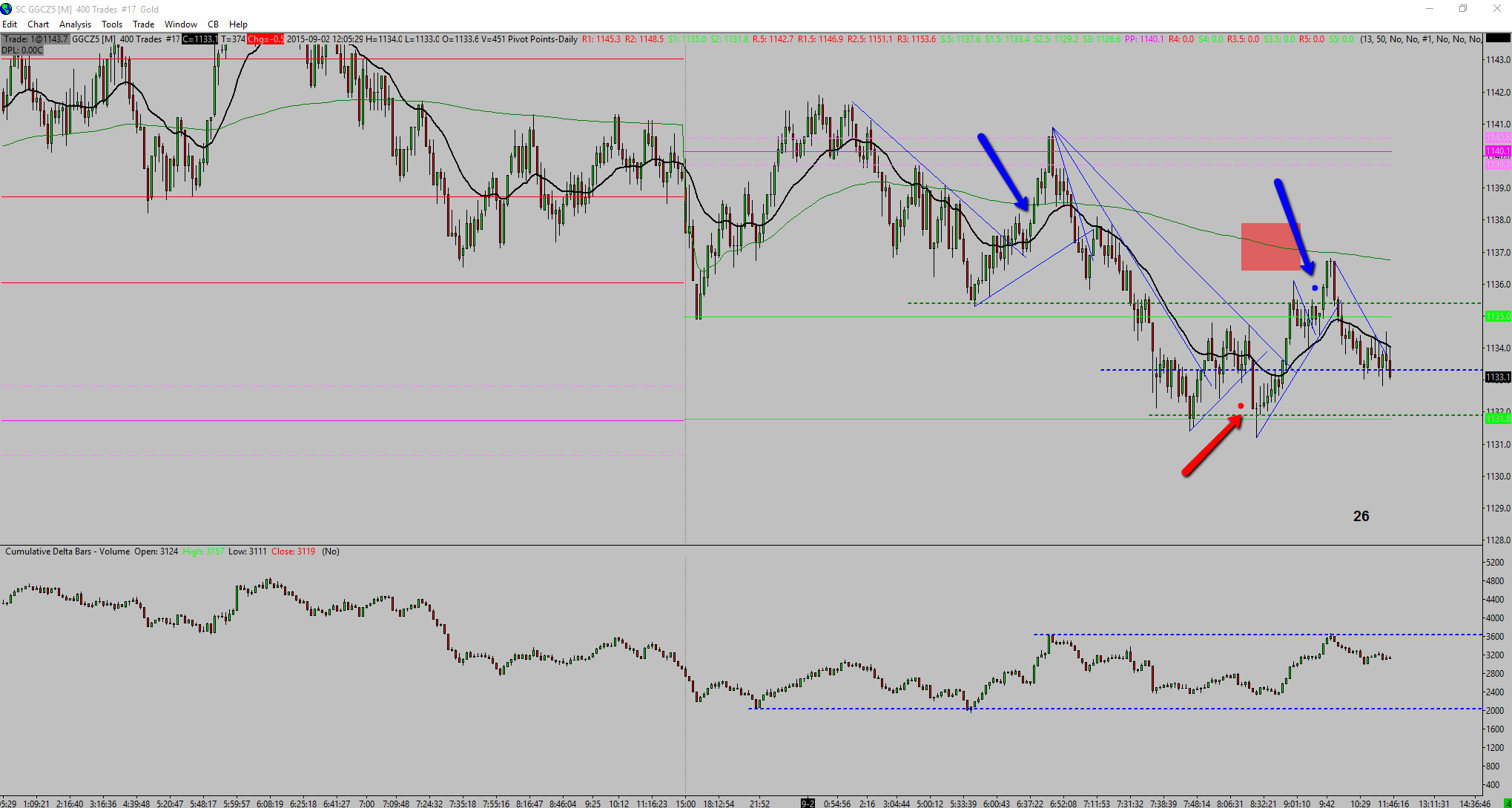1512x808 pixels.
Task: Click the 1143.0 price scale label
Action: (x=1497, y=60)
